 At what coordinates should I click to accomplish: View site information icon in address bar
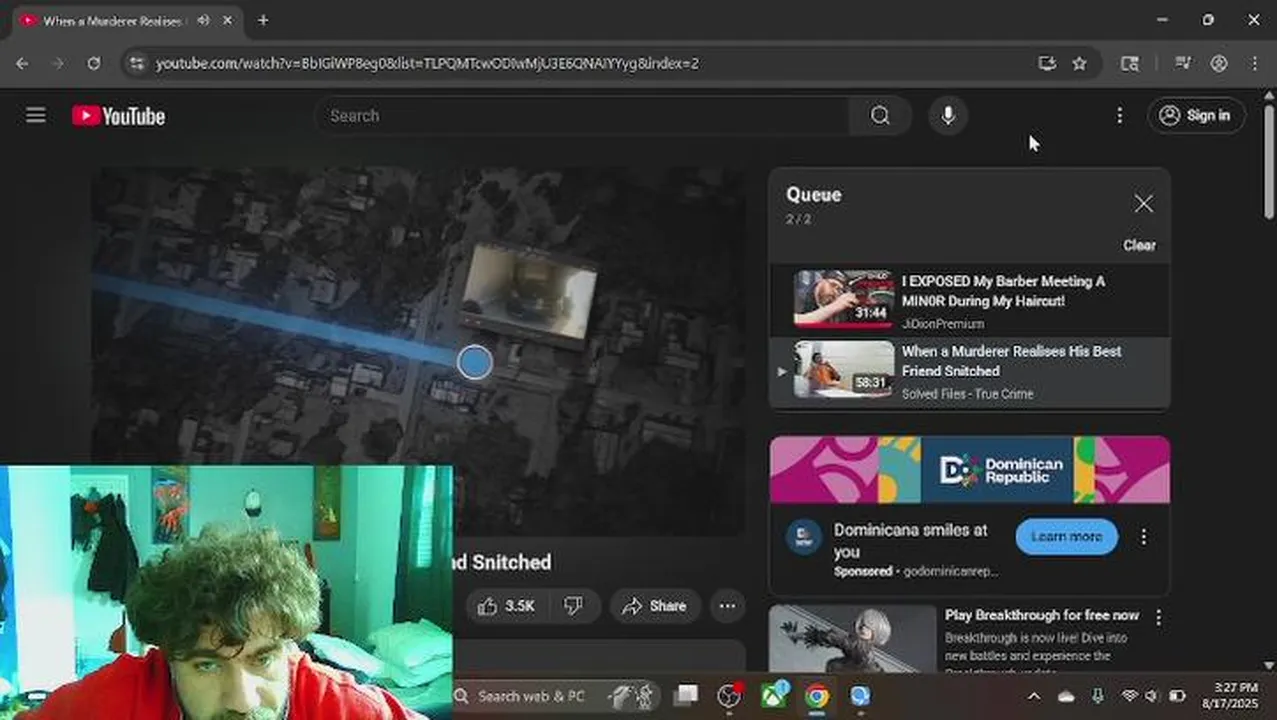pos(137,63)
